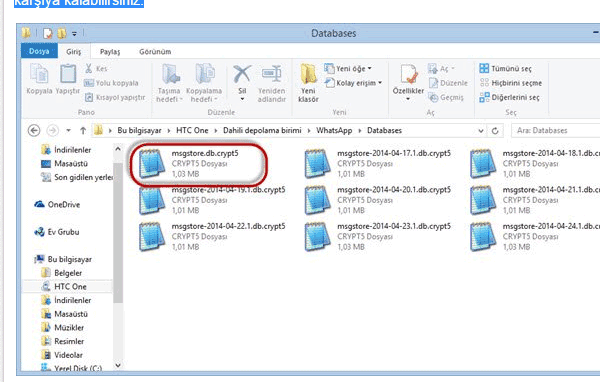Open the recent locations dropdown arrow
The image size is (600, 382).
[68, 131]
